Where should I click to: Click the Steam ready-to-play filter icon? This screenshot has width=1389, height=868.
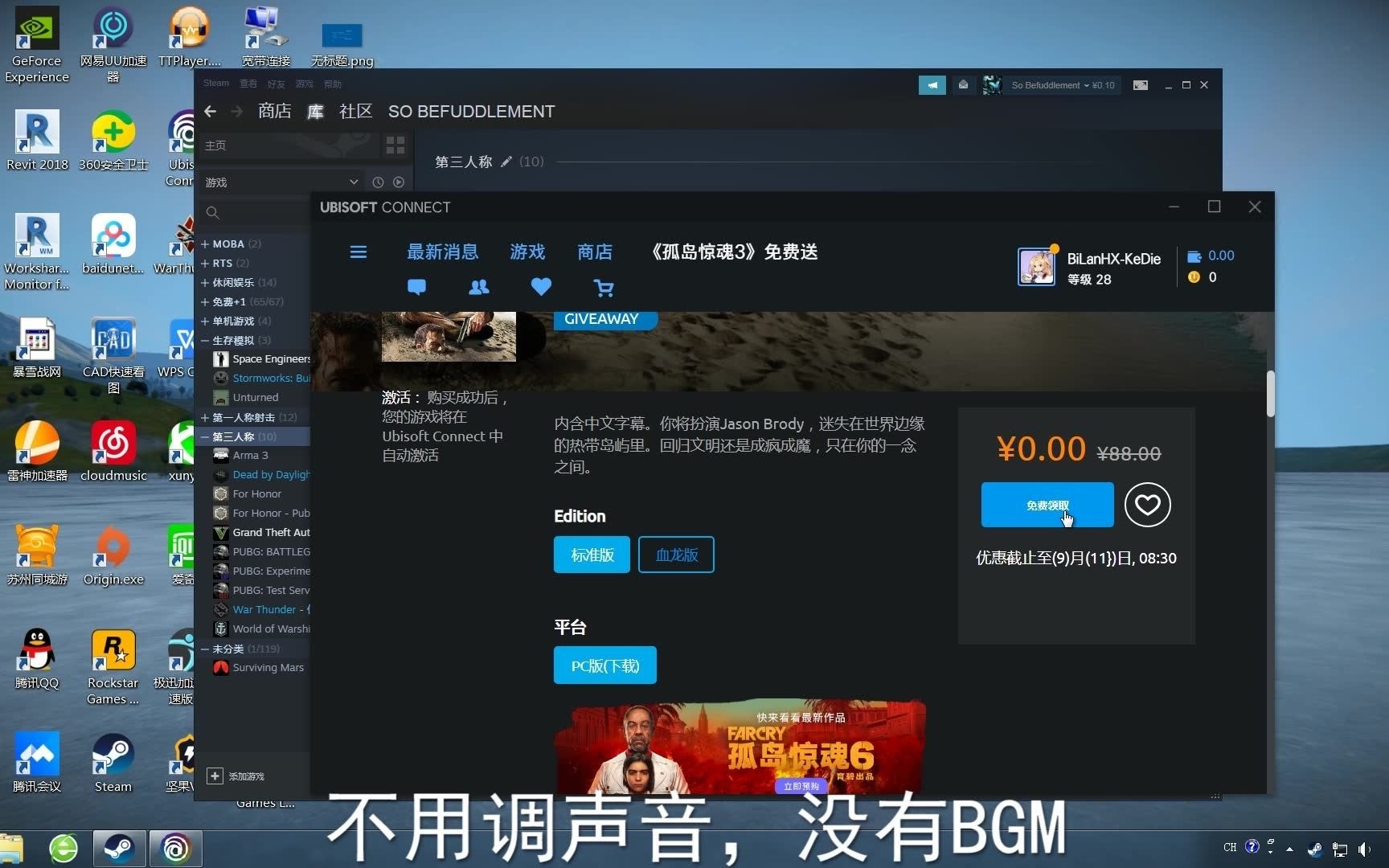point(399,182)
